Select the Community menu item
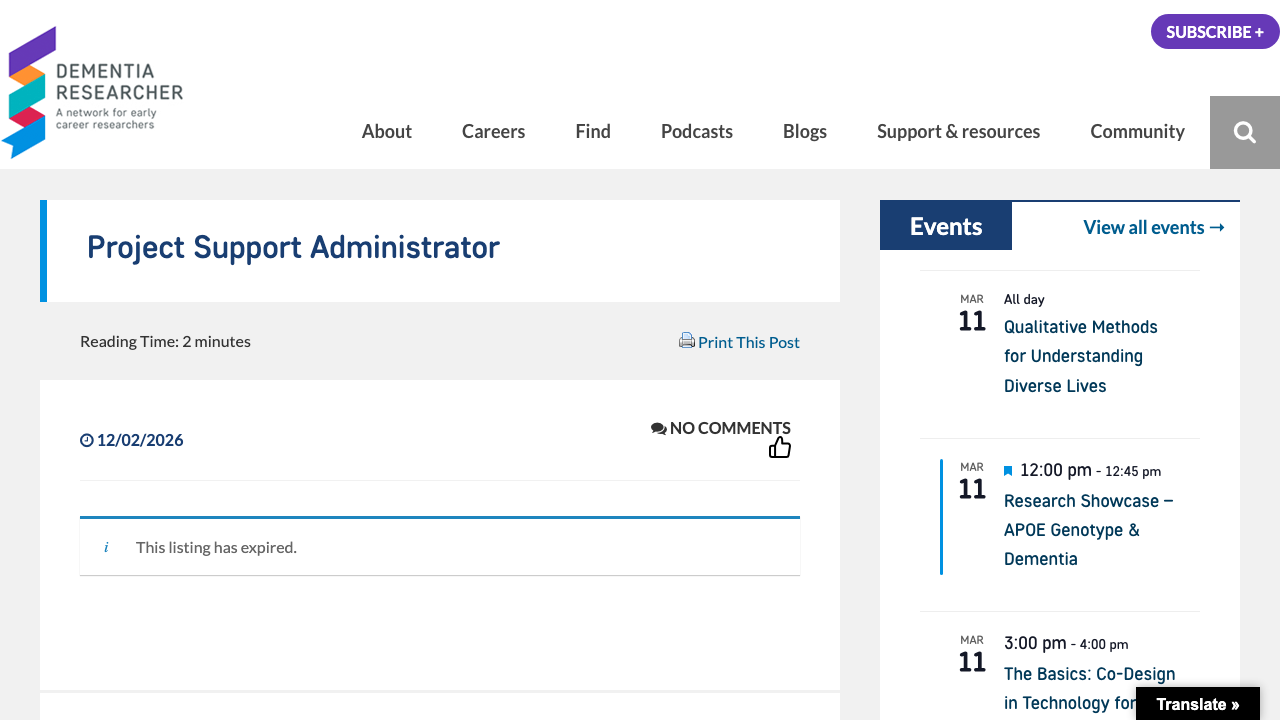This screenshot has height=720, width=1280. coord(1137,131)
